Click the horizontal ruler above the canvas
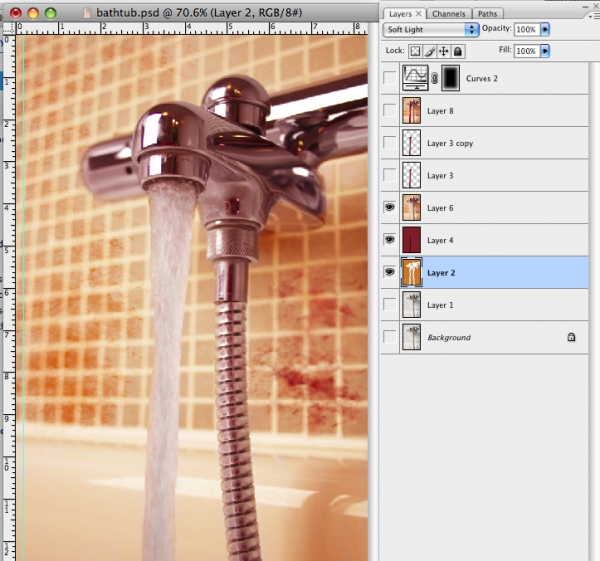 tap(191, 29)
